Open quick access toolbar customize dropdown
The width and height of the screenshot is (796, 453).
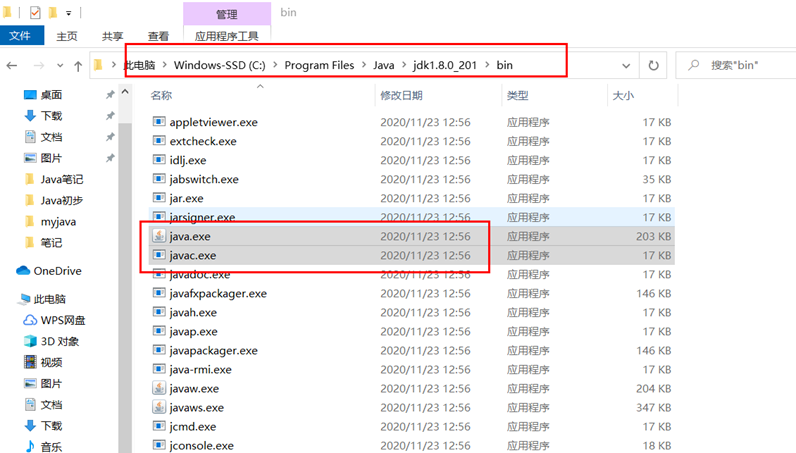click(68, 13)
